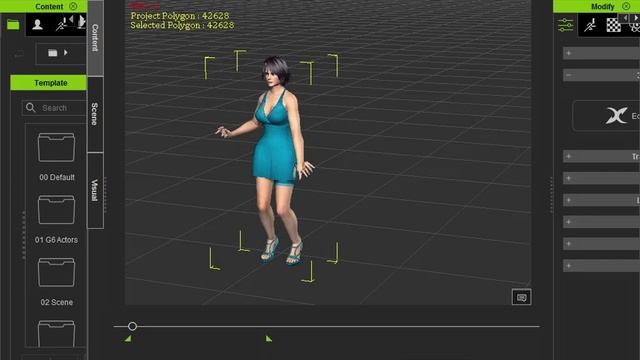Select the Modify sliders icon
The height and width of the screenshot is (360, 640).
click(x=565, y=25)
